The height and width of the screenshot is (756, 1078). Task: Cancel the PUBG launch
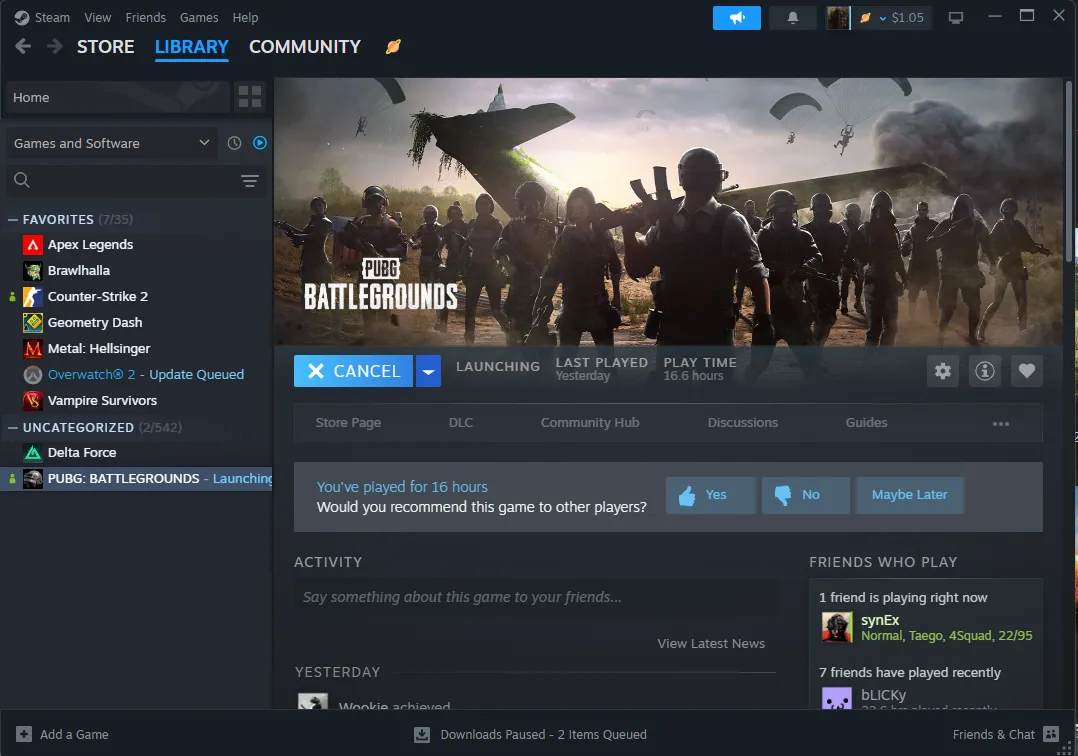pyautogui.click(x=353, y=371)
